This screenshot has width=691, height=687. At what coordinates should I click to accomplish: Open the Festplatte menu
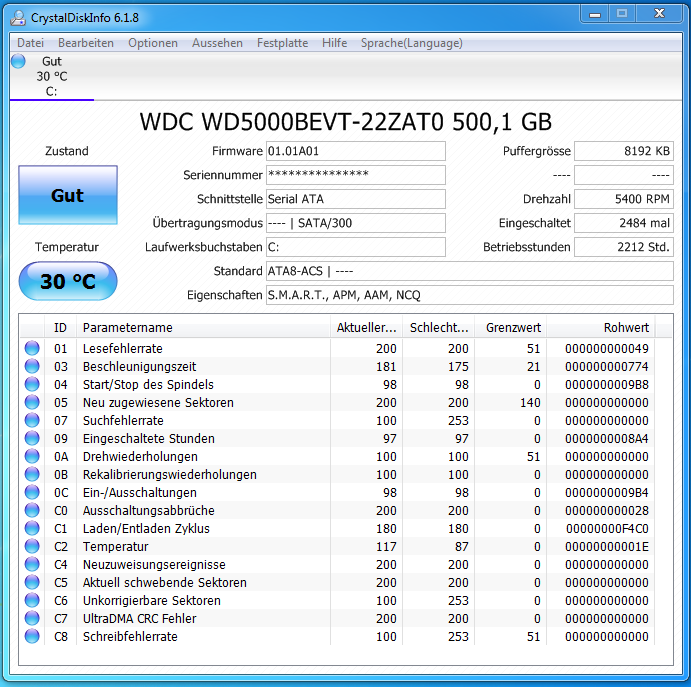point(282,43)
